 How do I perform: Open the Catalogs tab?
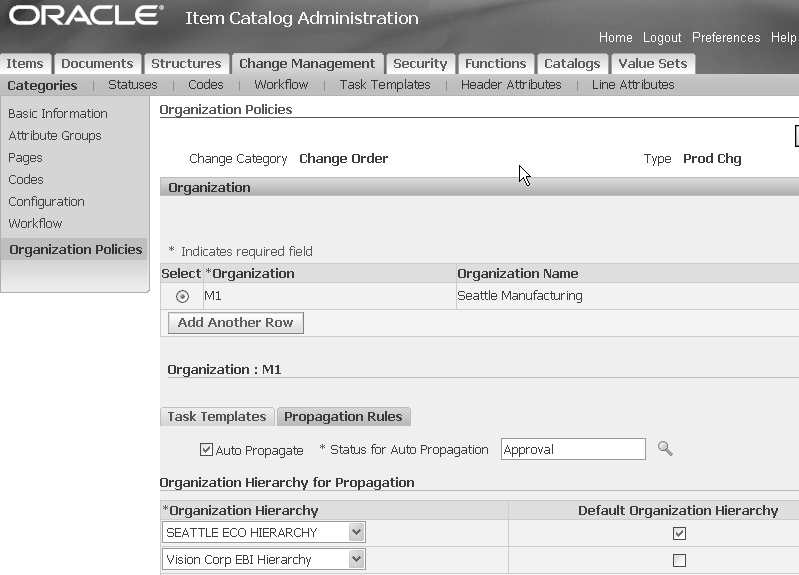[x=572, y=64]
